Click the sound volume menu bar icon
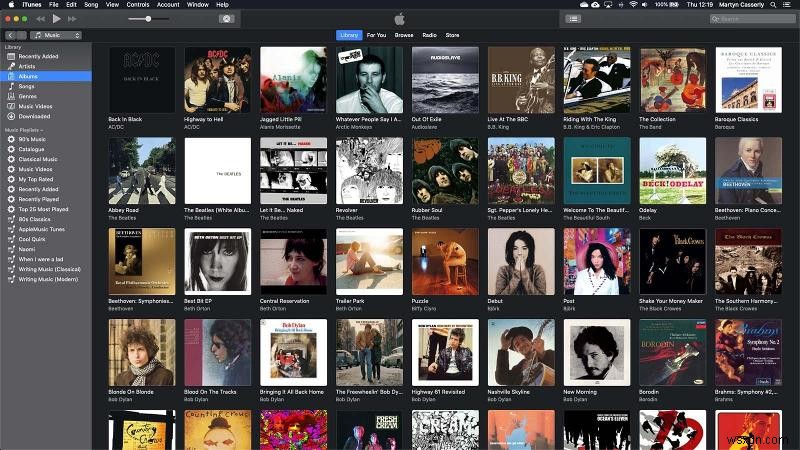Screen dimensions: 800x450 [645, 5]
